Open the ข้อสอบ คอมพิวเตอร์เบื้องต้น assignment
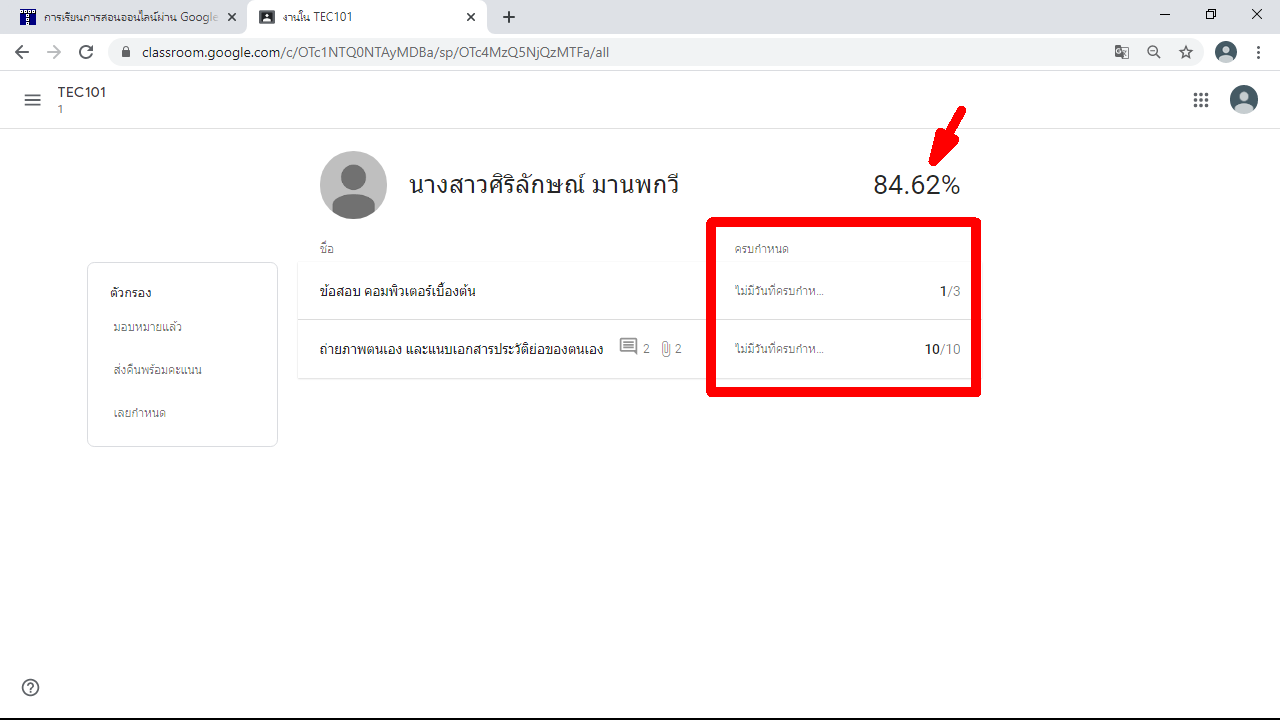The image size is (1280, 720). pos(398,291)
